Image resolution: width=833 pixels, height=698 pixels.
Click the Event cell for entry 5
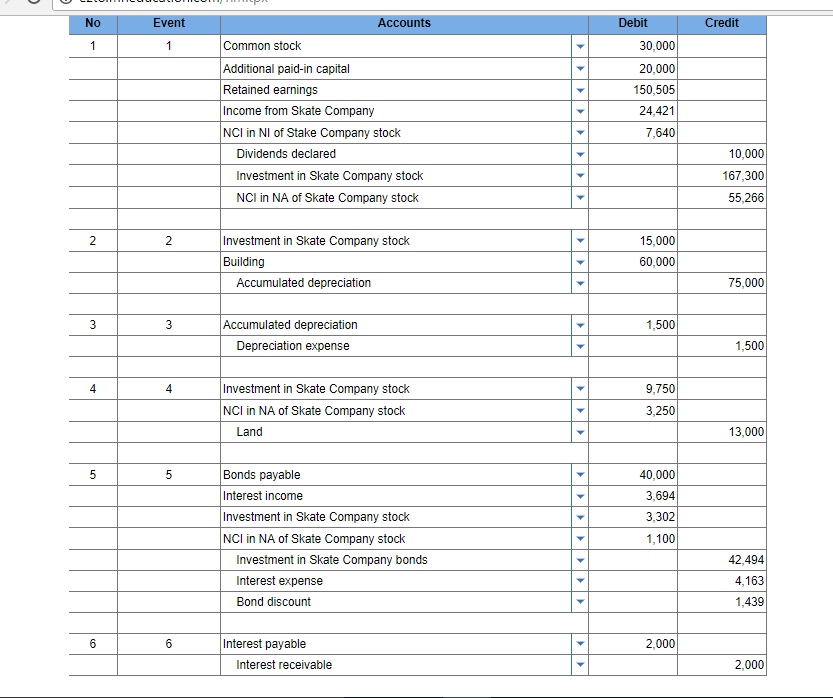pyautogui.click(x=168, y=474)
